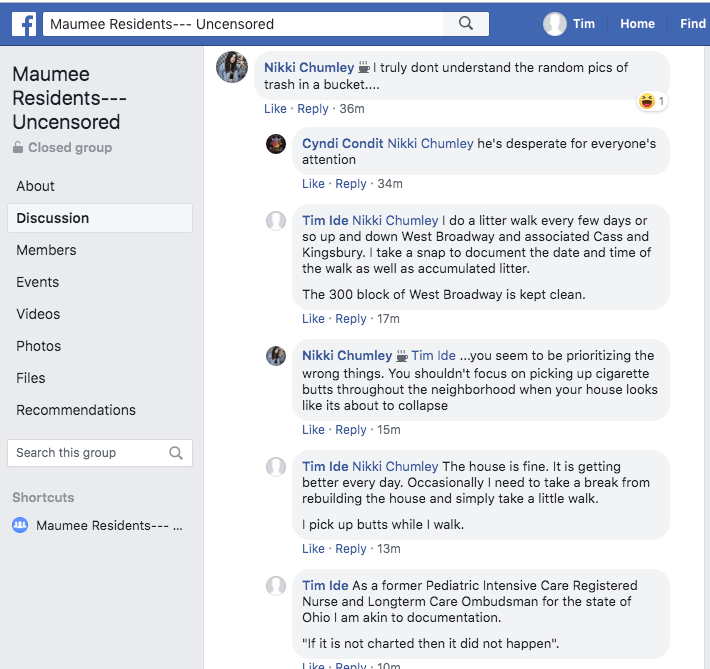This screenshot has height=669, width=710.
Task: Click the laughing reaction emoji on Nikki's comment
Action: coord(647,101)
